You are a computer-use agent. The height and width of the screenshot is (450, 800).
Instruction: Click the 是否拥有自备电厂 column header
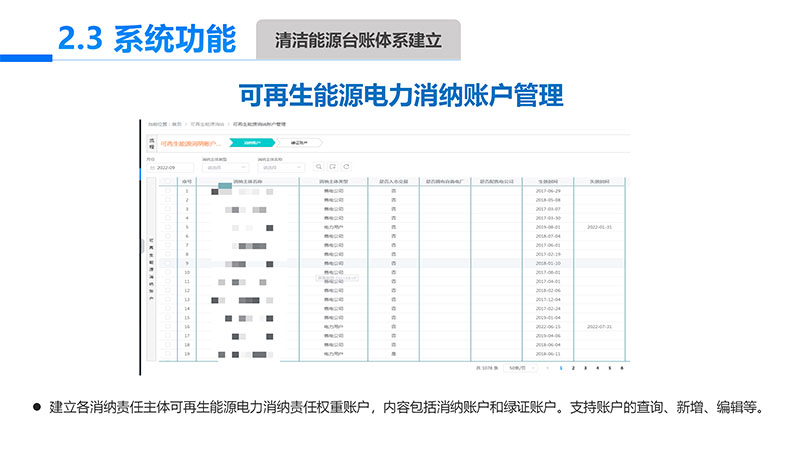(x=445, y=182)
